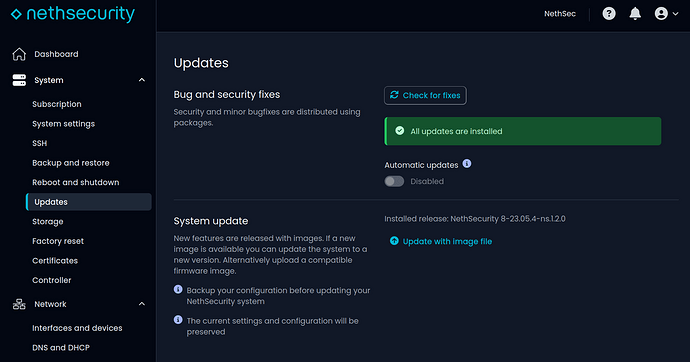This screenshot has width=690, height=362.
Task: Click the System server icon
Action: tap(19, 80)
